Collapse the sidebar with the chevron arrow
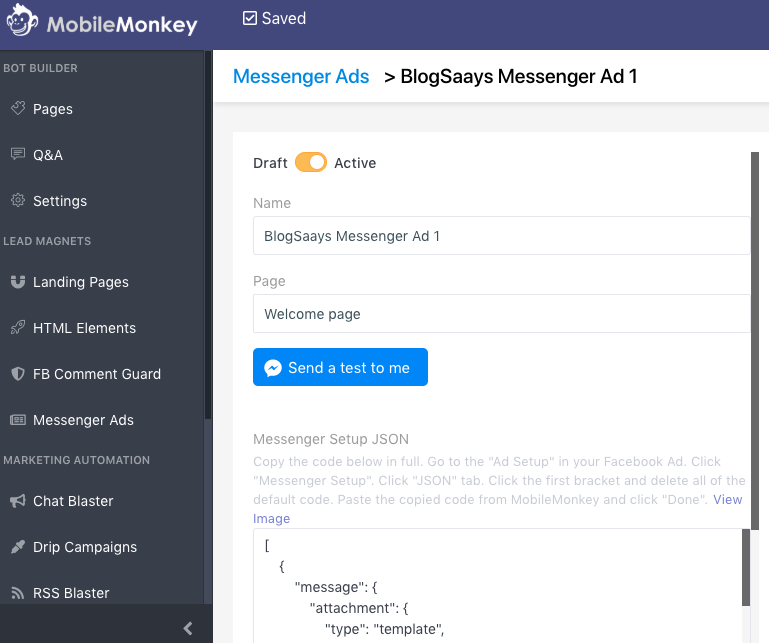This screenshot has height=643, width=769. tap(188, 628)
